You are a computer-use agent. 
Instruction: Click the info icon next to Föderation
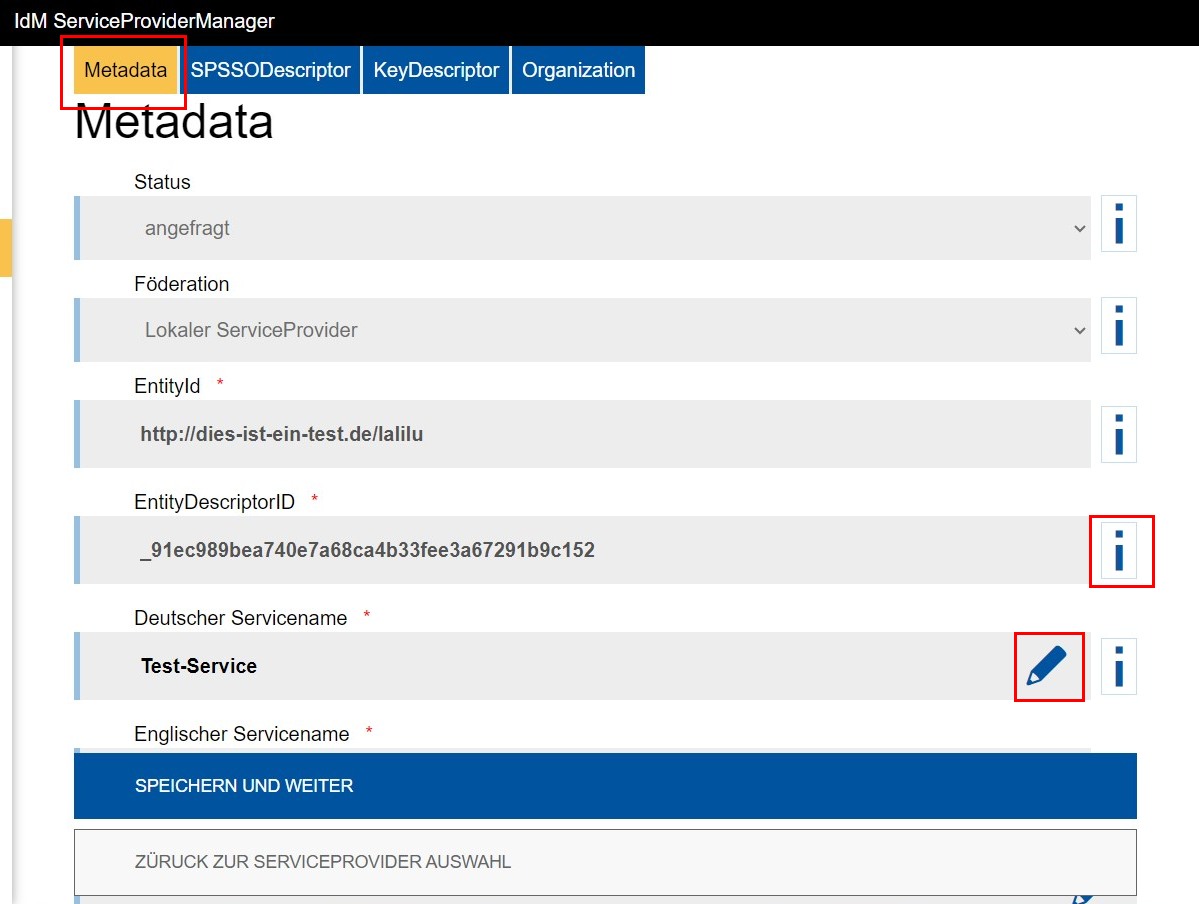(x=1117, y=325)
